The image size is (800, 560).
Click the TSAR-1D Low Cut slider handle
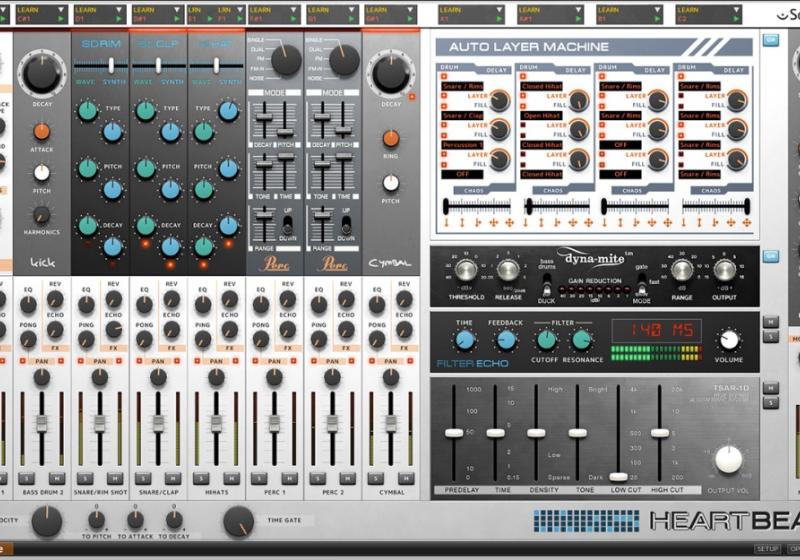click(618, 477)
